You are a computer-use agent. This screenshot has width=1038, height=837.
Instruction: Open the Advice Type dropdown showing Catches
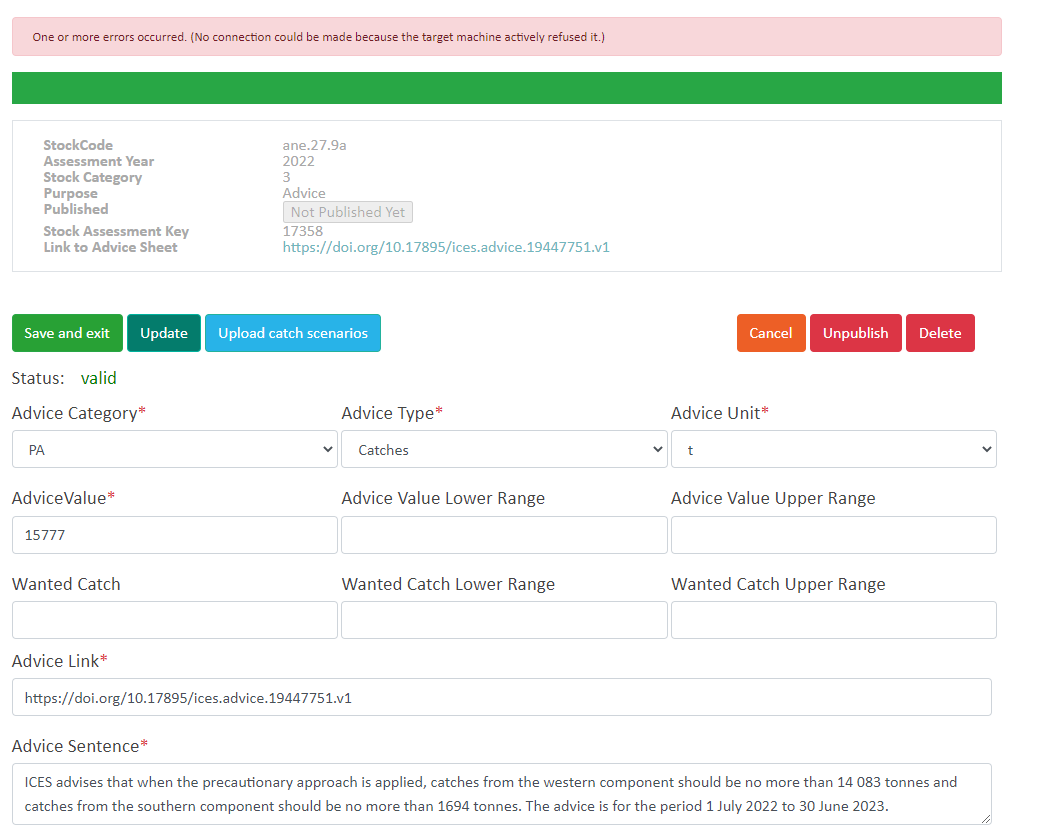[504, 449]
